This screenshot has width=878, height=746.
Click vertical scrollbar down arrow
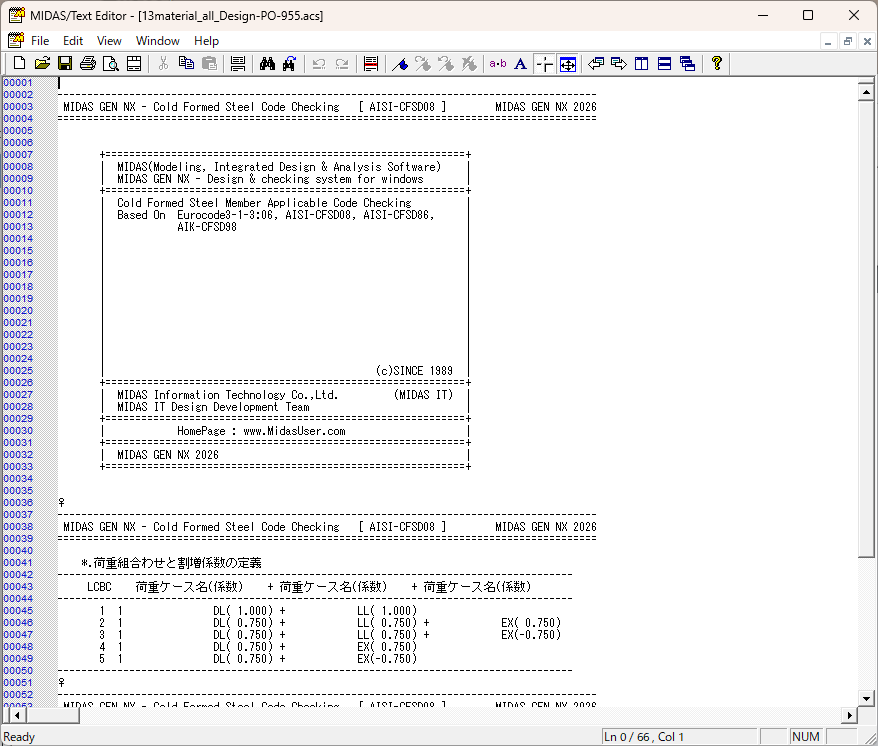(x=866, y=698)
